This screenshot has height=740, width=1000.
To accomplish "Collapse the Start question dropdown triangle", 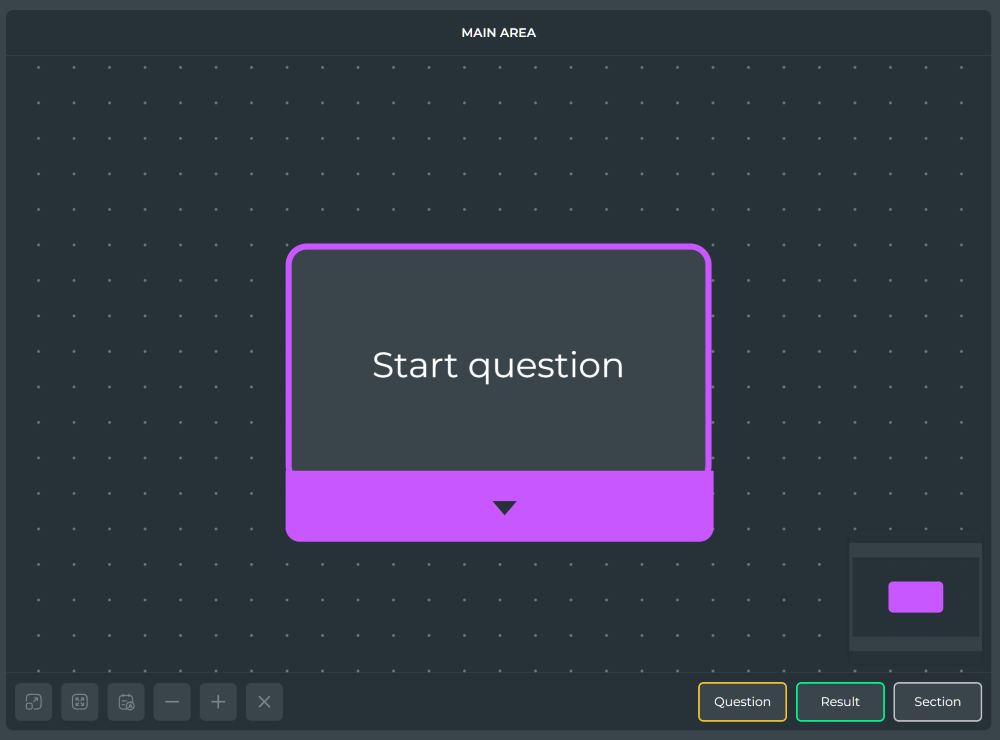I will point(504,507).
